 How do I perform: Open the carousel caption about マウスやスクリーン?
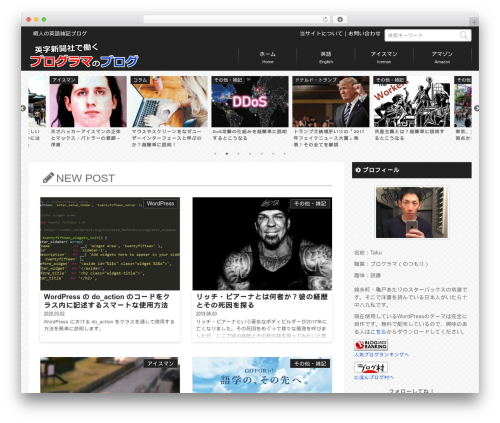(167, 138)
